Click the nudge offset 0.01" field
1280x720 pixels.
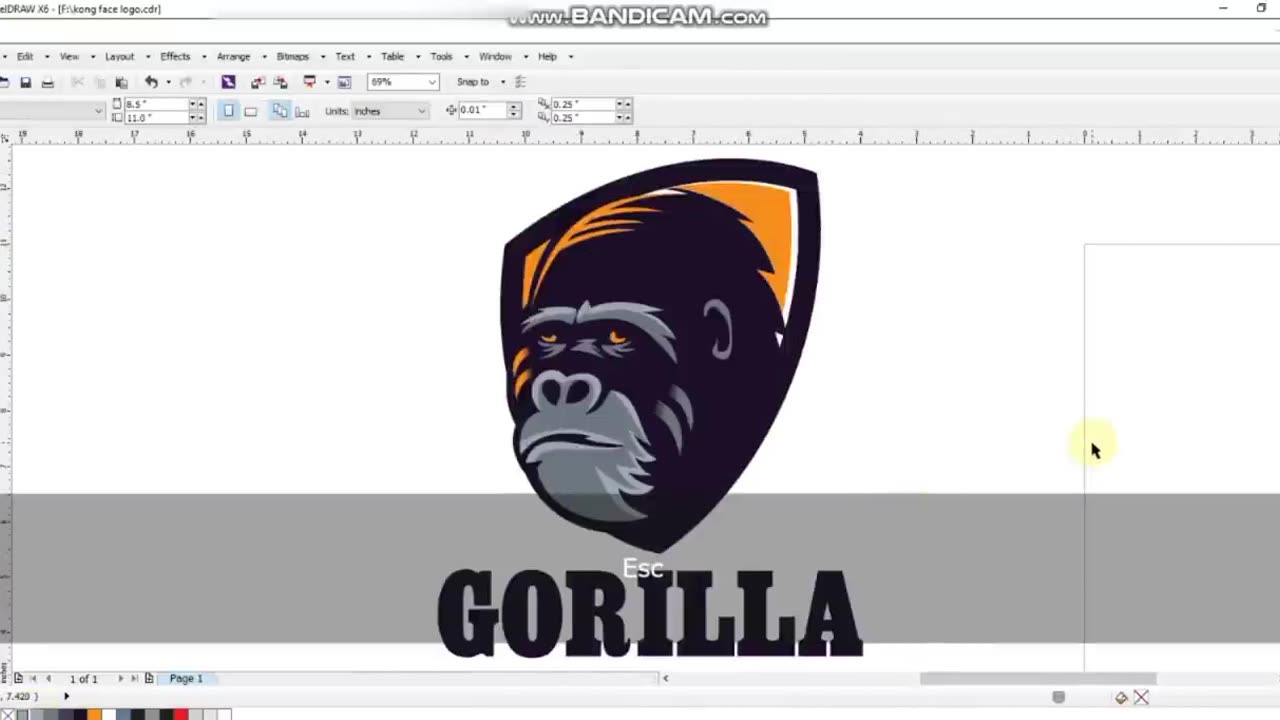[482, 111]
